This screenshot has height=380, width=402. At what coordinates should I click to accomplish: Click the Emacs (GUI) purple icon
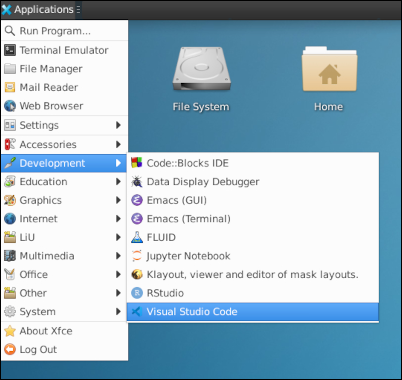point(137,200)
